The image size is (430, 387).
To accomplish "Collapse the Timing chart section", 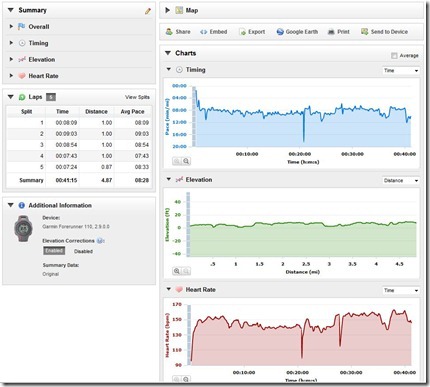I will tap(169, 69).
